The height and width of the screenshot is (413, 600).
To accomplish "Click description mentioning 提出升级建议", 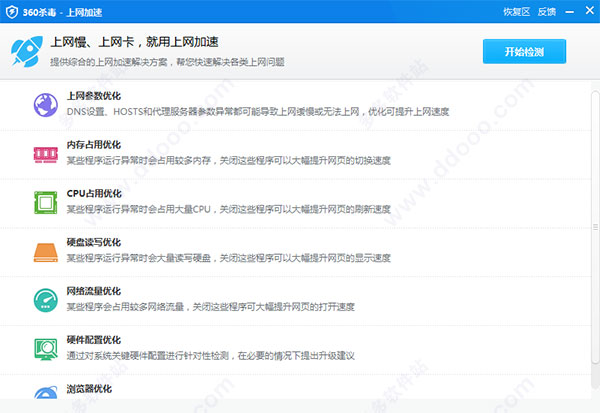I will pos(211,356).
